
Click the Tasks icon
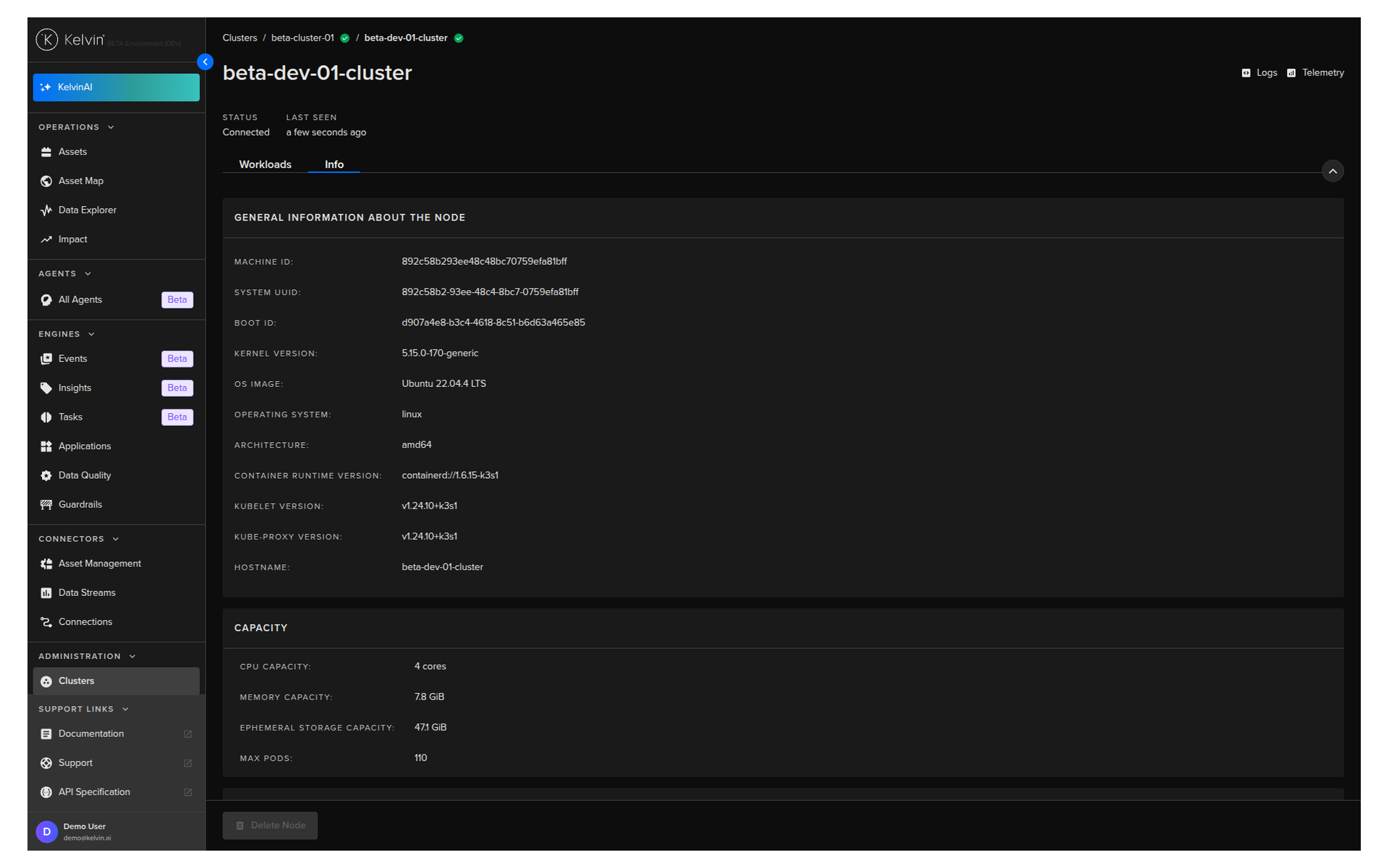(x=46, y=417)
